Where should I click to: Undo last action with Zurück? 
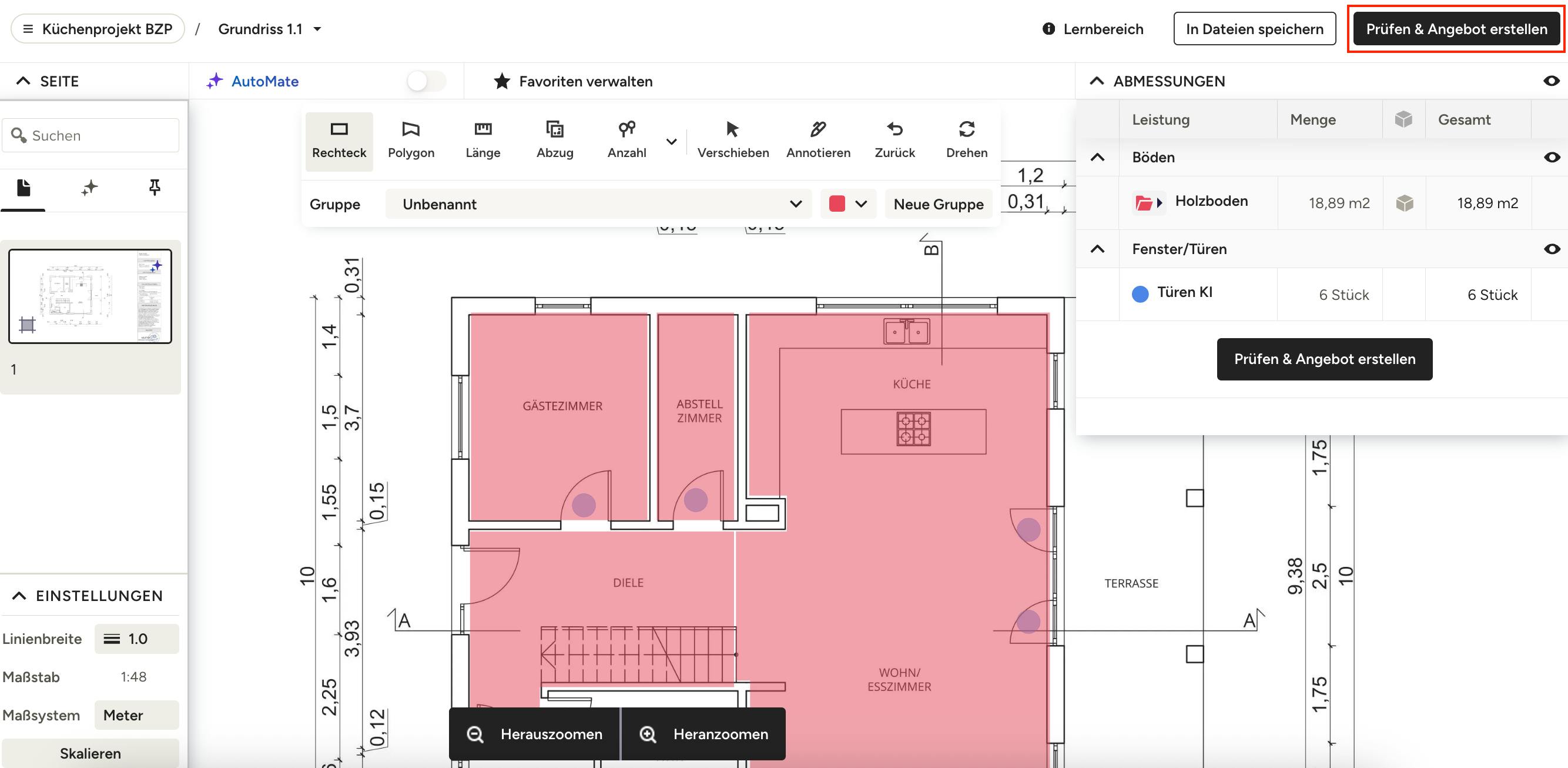coord(894,141)
